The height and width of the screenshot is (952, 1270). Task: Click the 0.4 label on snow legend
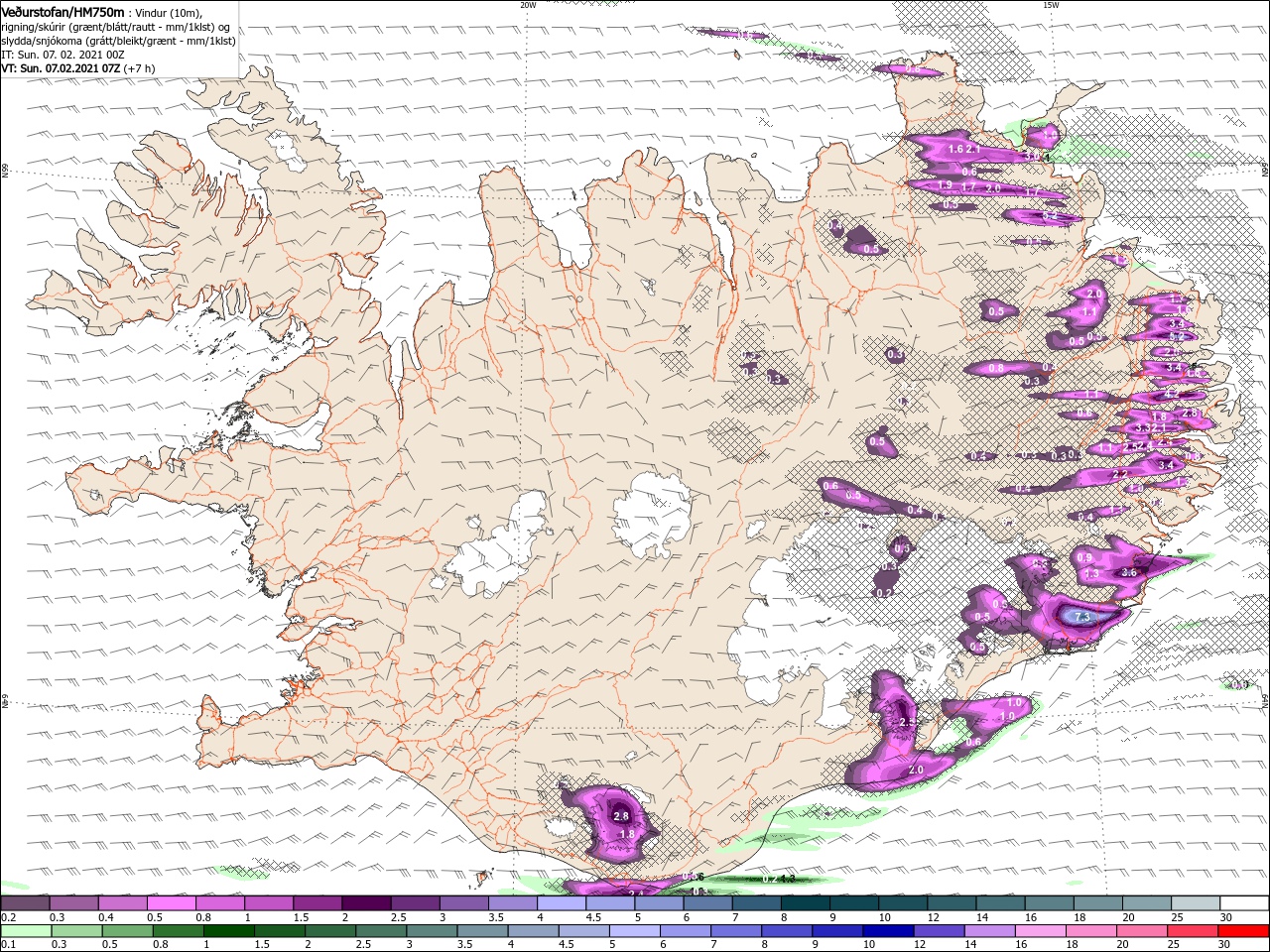(105, 918)
